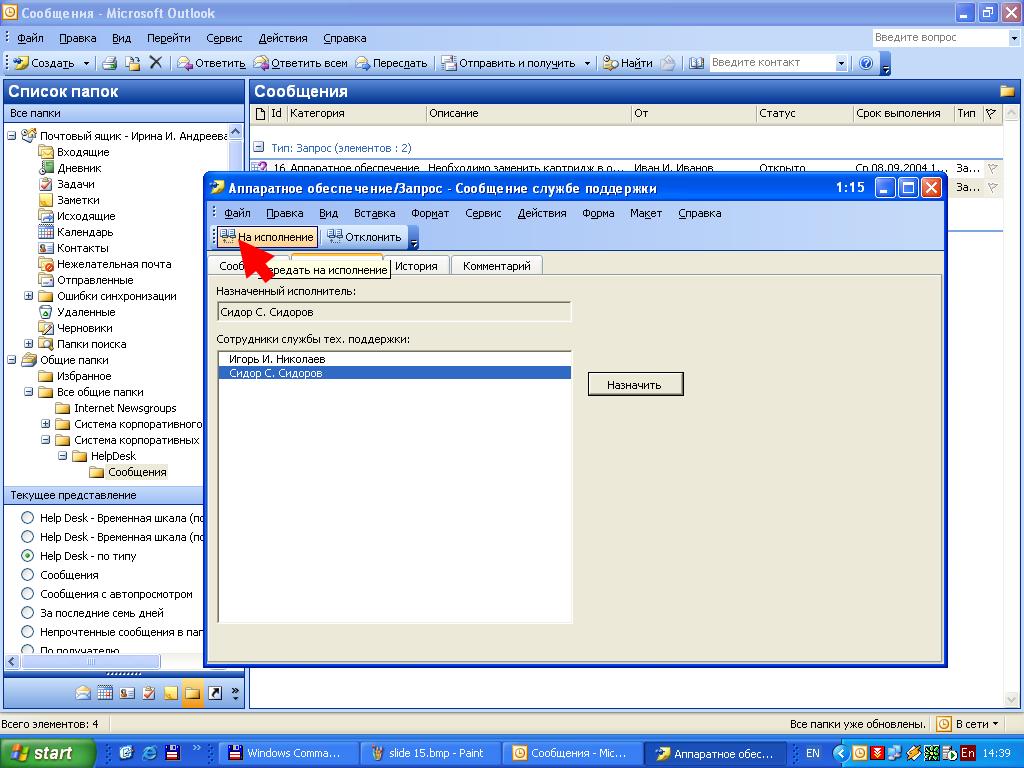Click Переслать (Forward) toolbar button
The image size is (1024, 768).
[391, 63]
